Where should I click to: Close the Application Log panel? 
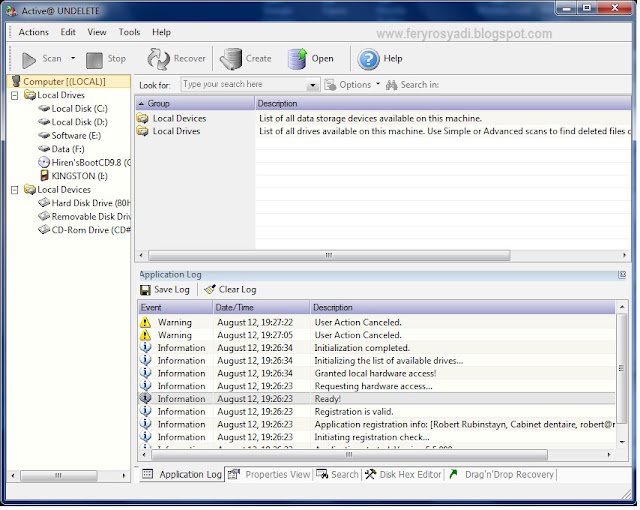(622, 275)
